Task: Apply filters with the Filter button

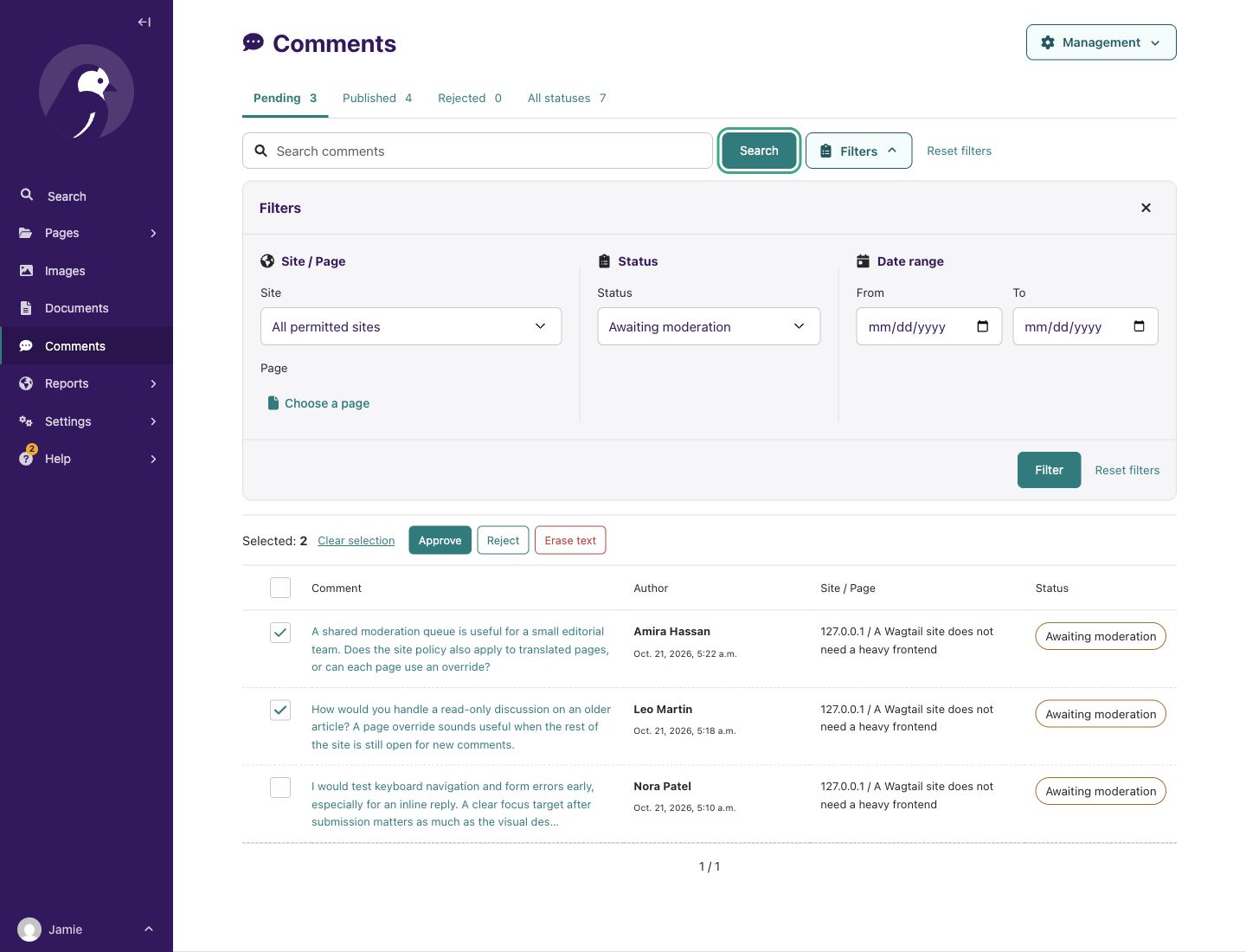Action: tap(1049, 470)
